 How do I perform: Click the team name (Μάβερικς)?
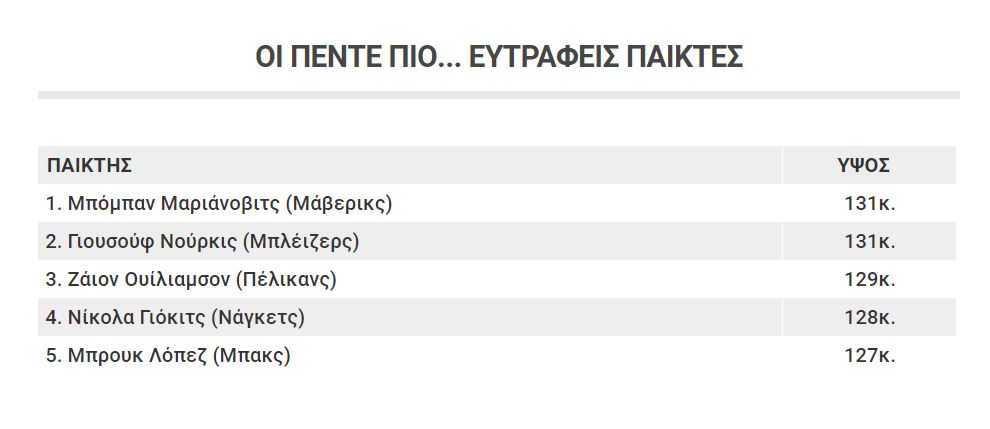pyautogui.click(x=338, y=205)
